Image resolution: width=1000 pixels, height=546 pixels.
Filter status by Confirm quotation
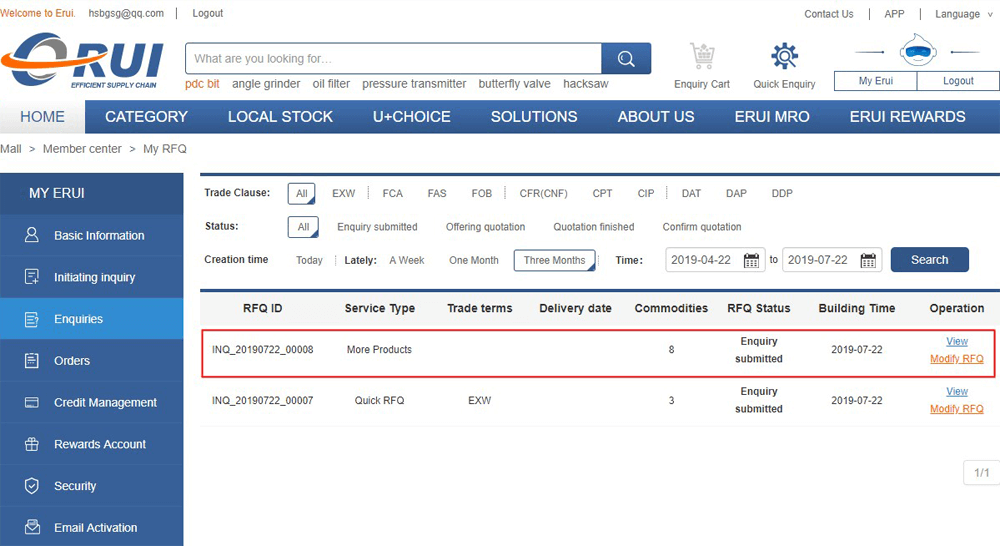pos(702,227)
